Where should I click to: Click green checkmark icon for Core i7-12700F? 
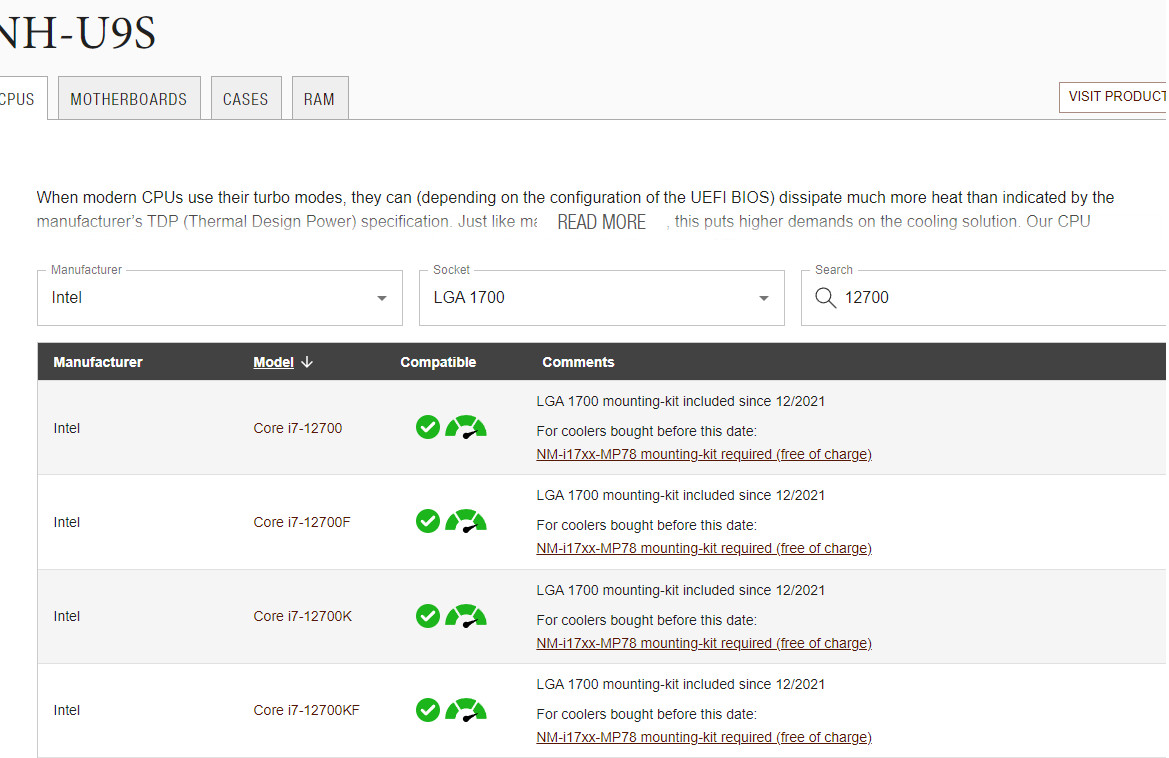[427, 521]
